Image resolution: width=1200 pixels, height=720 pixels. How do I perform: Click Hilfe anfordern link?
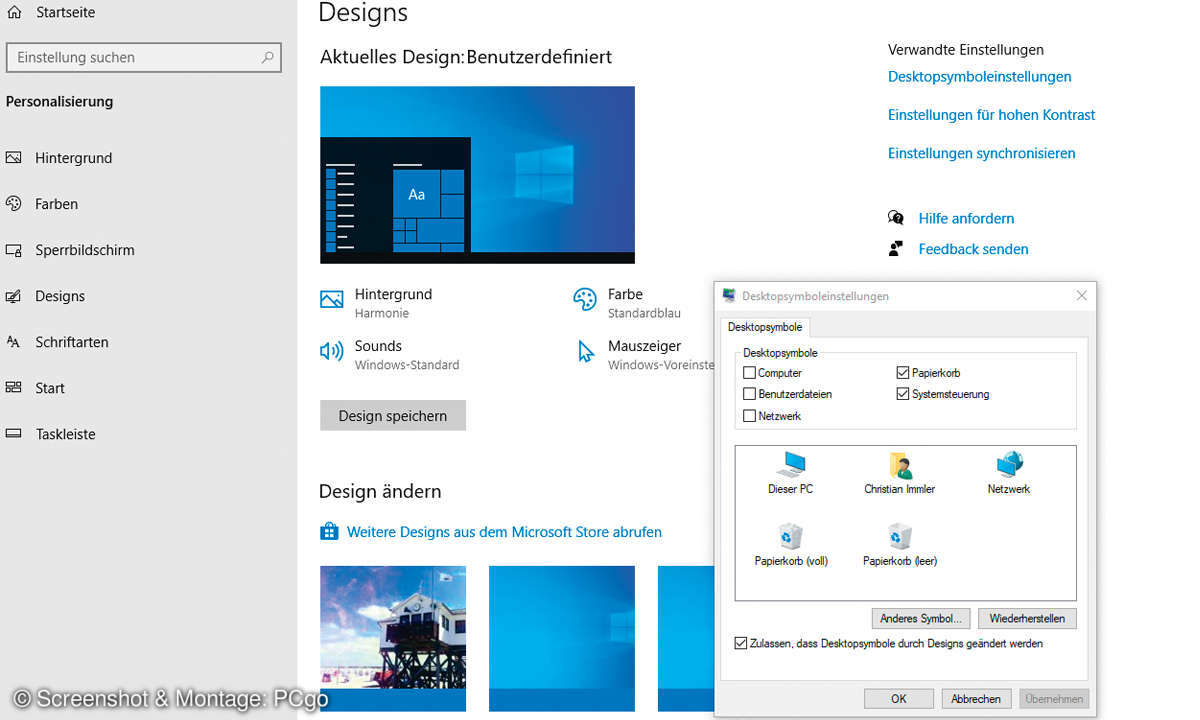point(966,218)
